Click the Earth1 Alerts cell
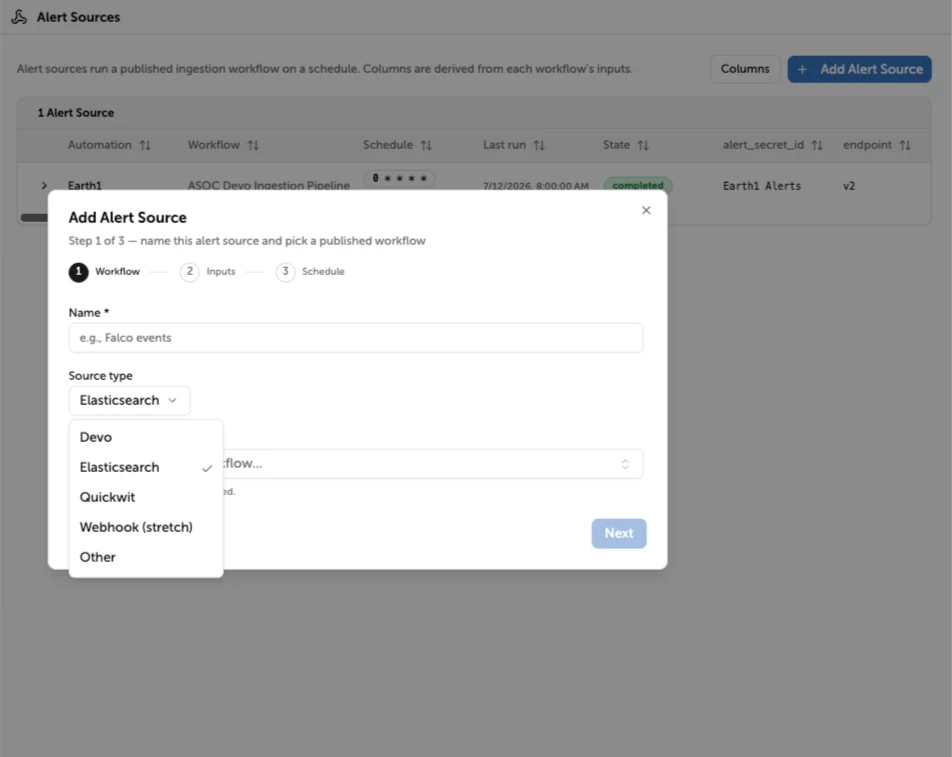 (x=761, y=186)
